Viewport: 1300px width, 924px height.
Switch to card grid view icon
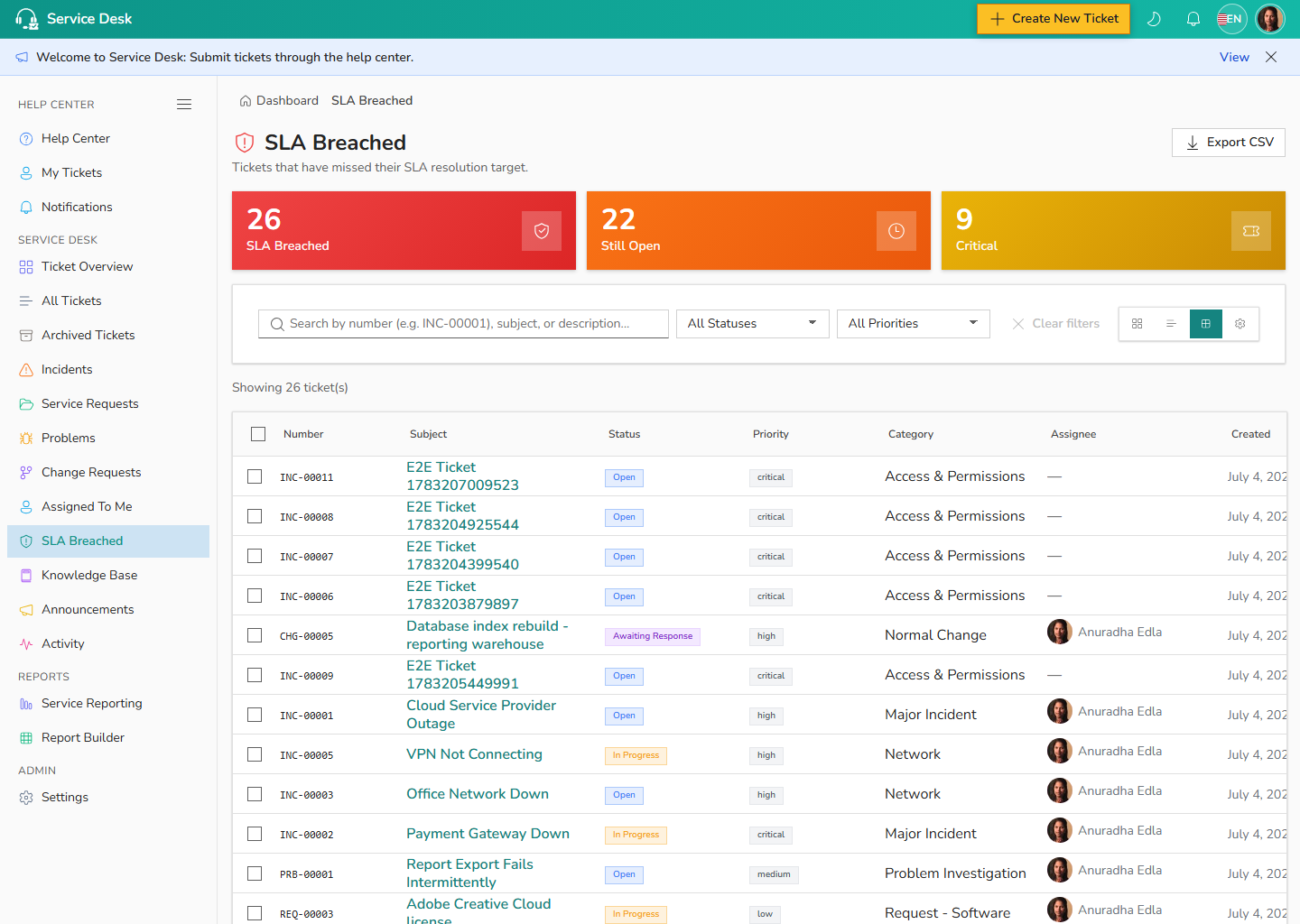(x=1137, y=324)
